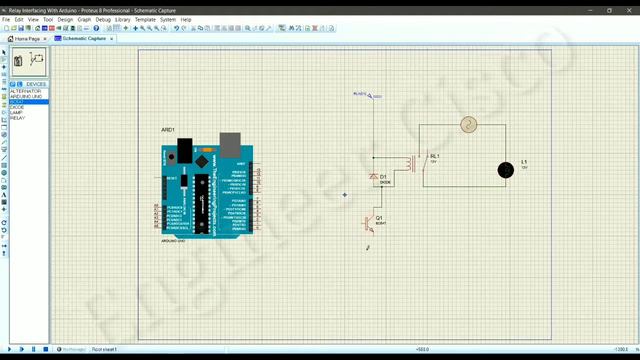Screen dimensions: 640x360
Task: Open Schematic Capture toolbar icon
Action: [44, 28]
